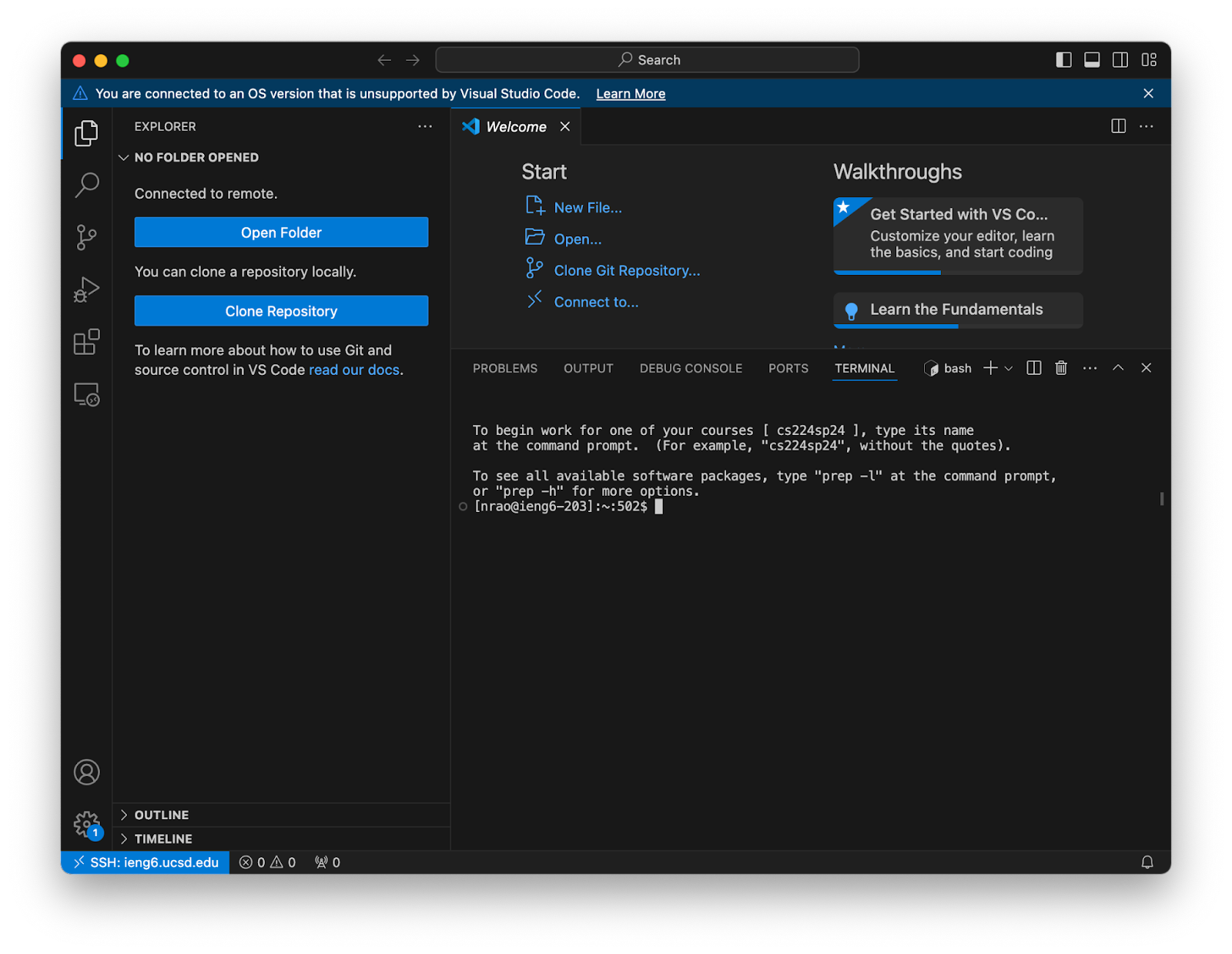Click the Clone Repository button

tap(281, 311)
